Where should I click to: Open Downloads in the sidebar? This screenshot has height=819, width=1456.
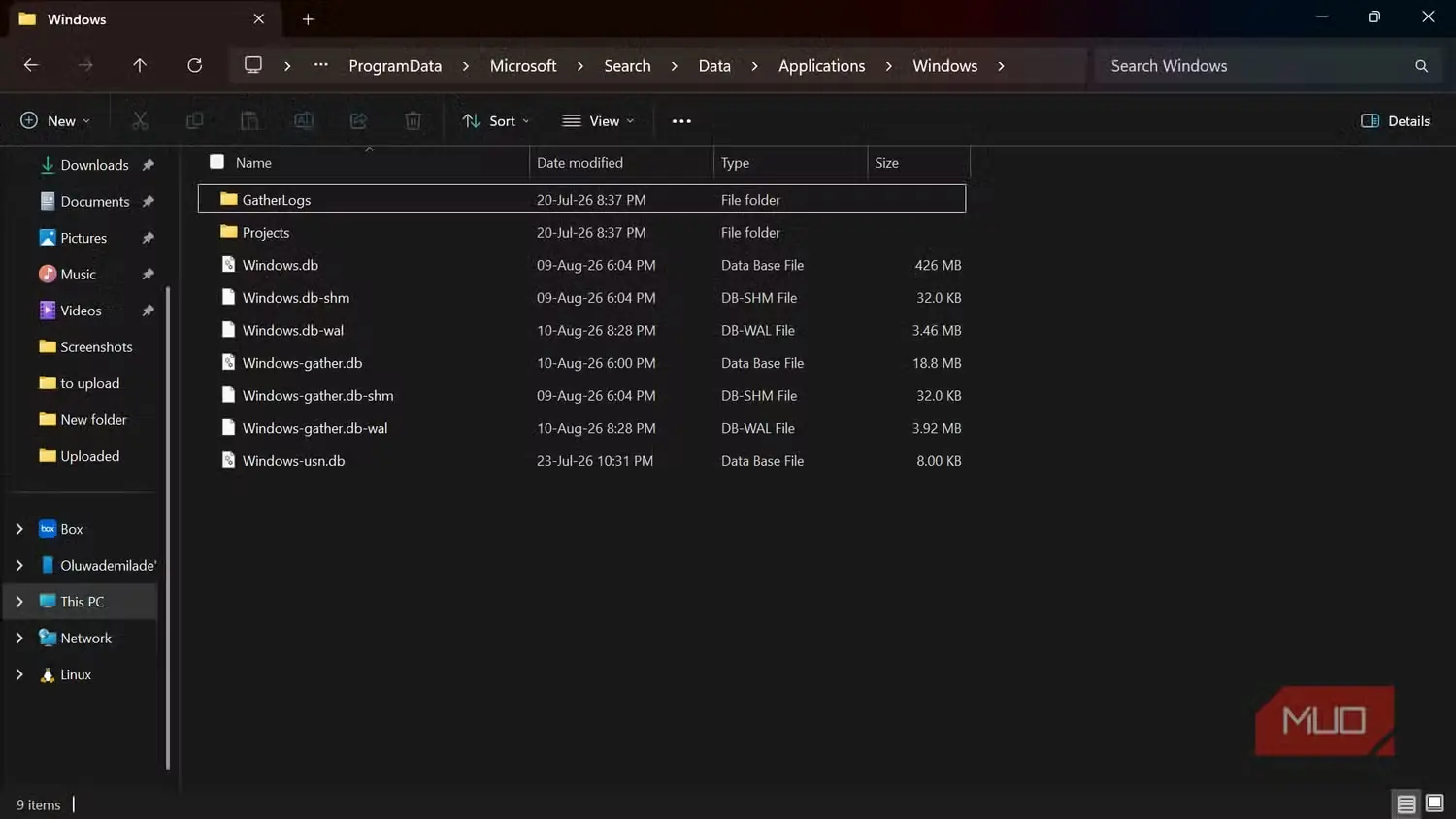[94, 165]
